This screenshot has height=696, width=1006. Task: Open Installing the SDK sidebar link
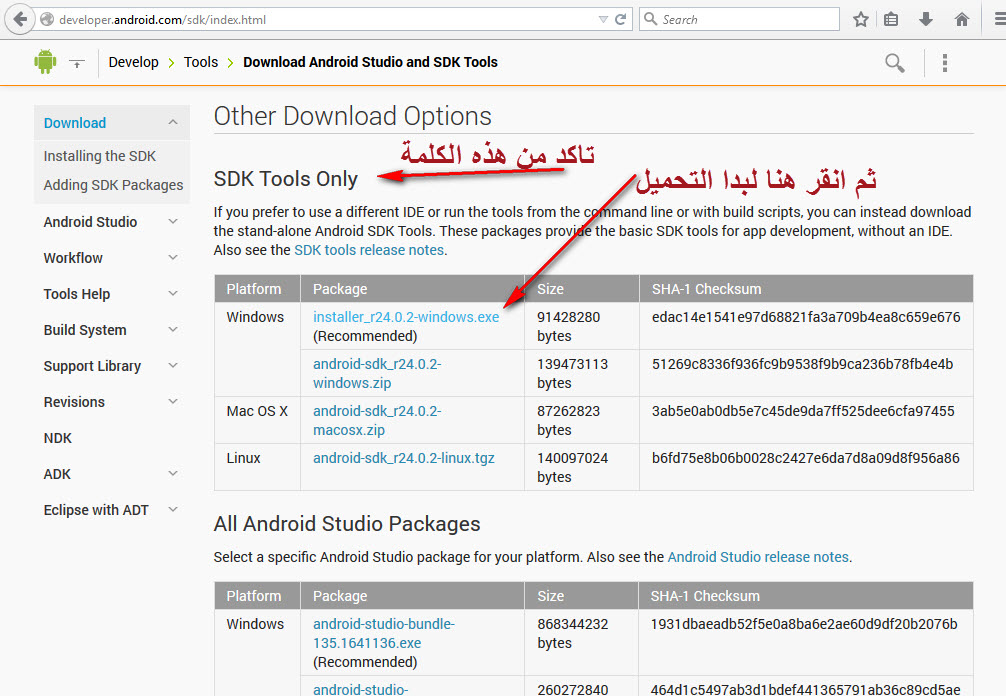(99, 156)
